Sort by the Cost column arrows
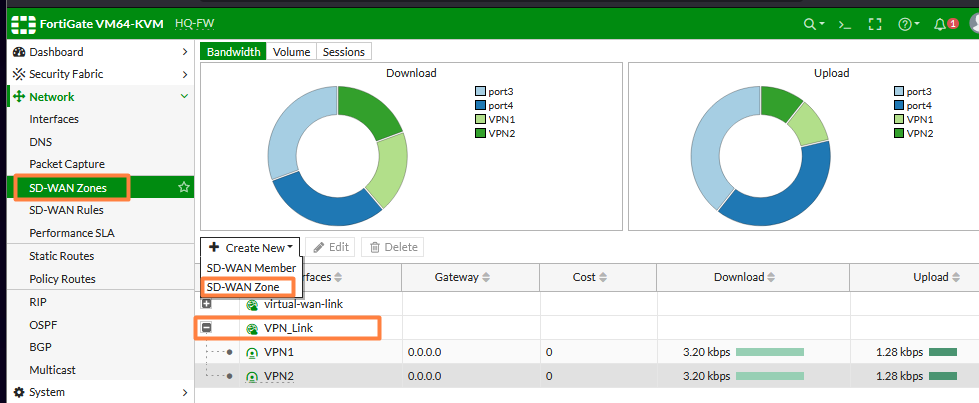Viewport: 979px width, 403px height. point(603,277)
